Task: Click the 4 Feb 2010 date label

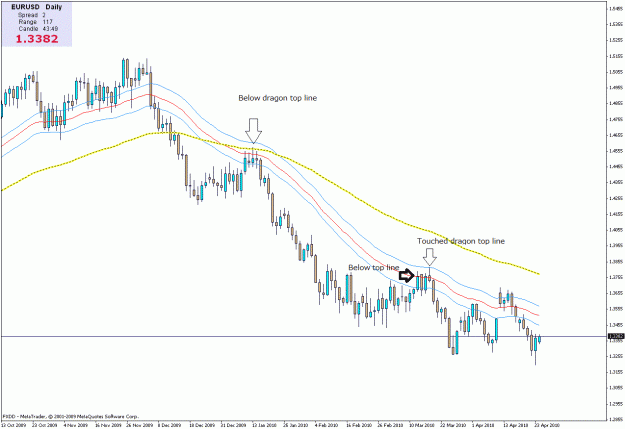Action: pyautogui.click(x=327, y=425)
